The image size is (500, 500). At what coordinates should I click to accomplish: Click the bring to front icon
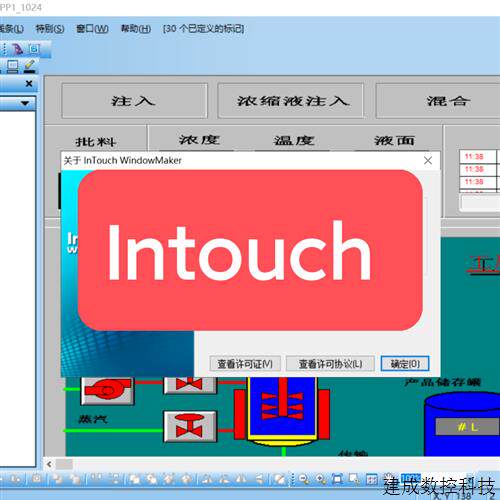point(75,479)
